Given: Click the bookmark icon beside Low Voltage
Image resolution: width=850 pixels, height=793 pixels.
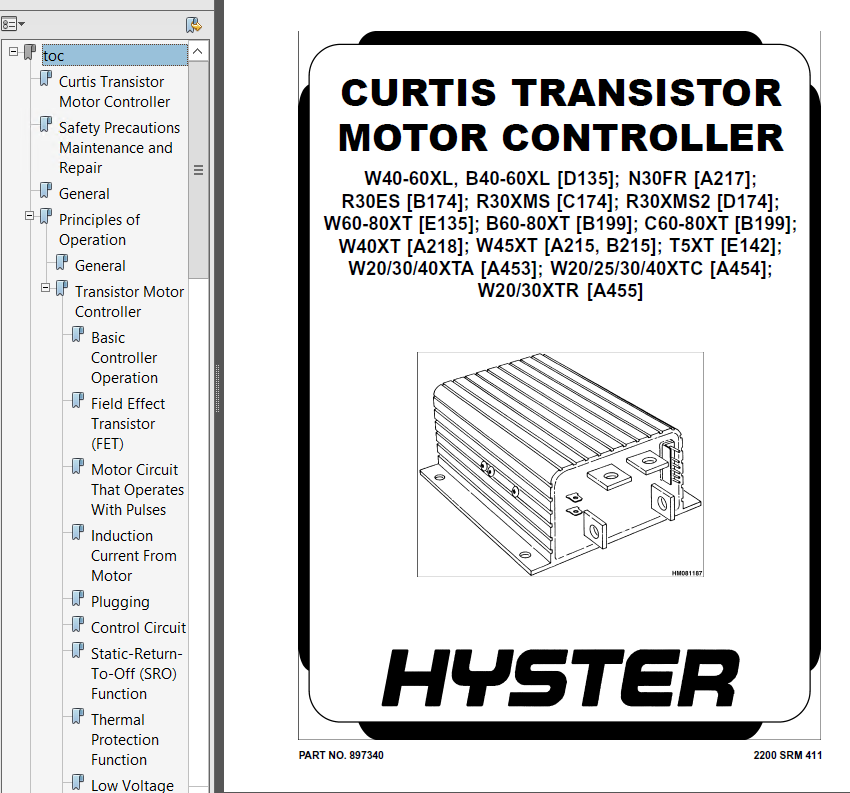Looking at the screenshot, I should 78,783.
